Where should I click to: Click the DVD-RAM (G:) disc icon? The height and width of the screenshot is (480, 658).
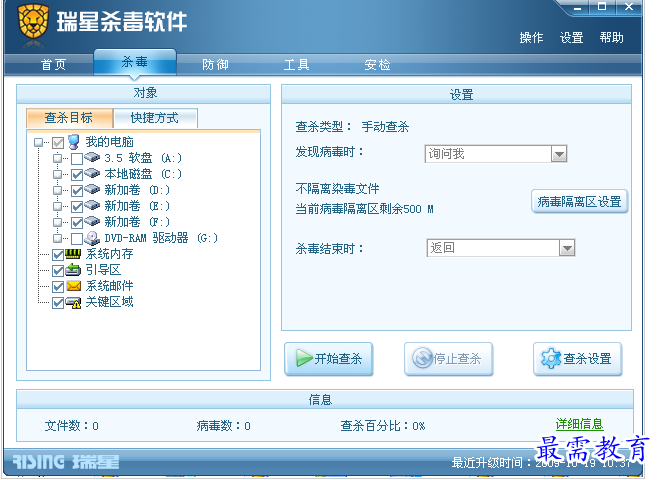pos(92,238)
